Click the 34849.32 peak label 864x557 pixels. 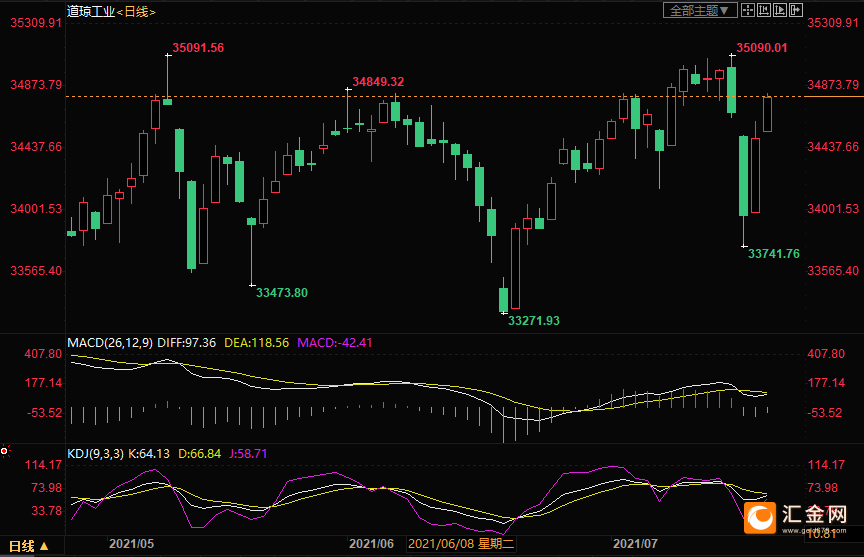[x=378, y=82]
